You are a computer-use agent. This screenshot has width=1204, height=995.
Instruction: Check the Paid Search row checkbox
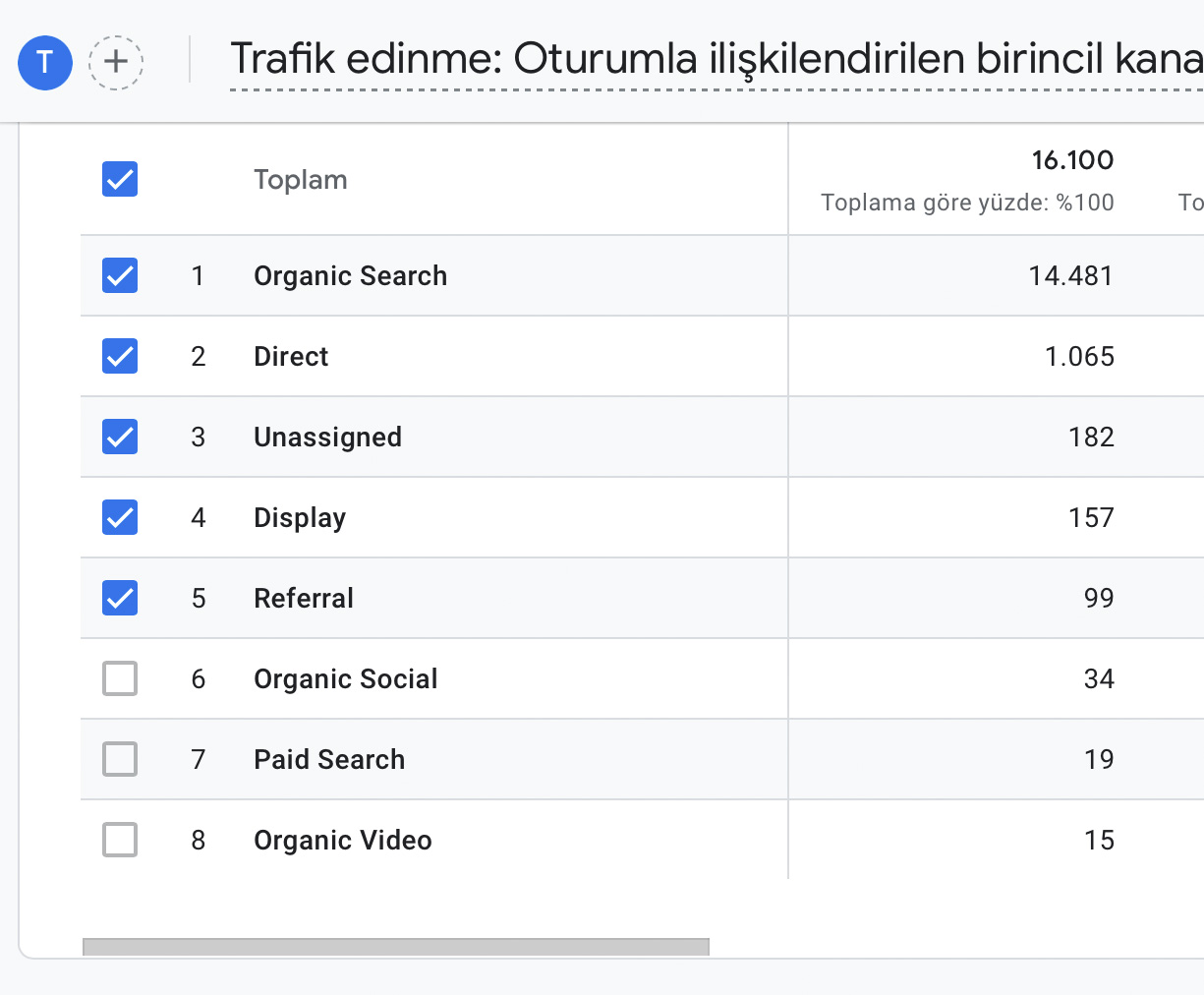120,759
